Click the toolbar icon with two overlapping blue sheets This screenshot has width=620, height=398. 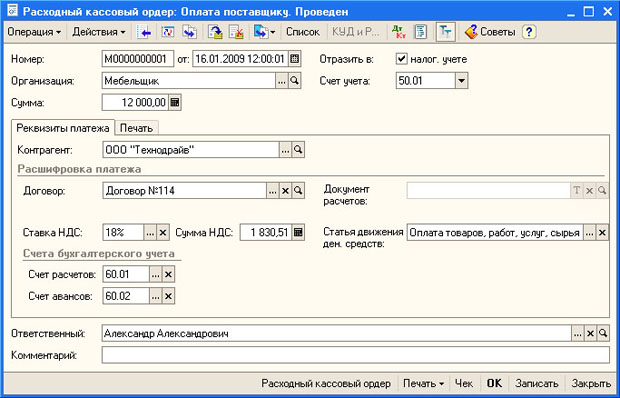coord(190,32)
